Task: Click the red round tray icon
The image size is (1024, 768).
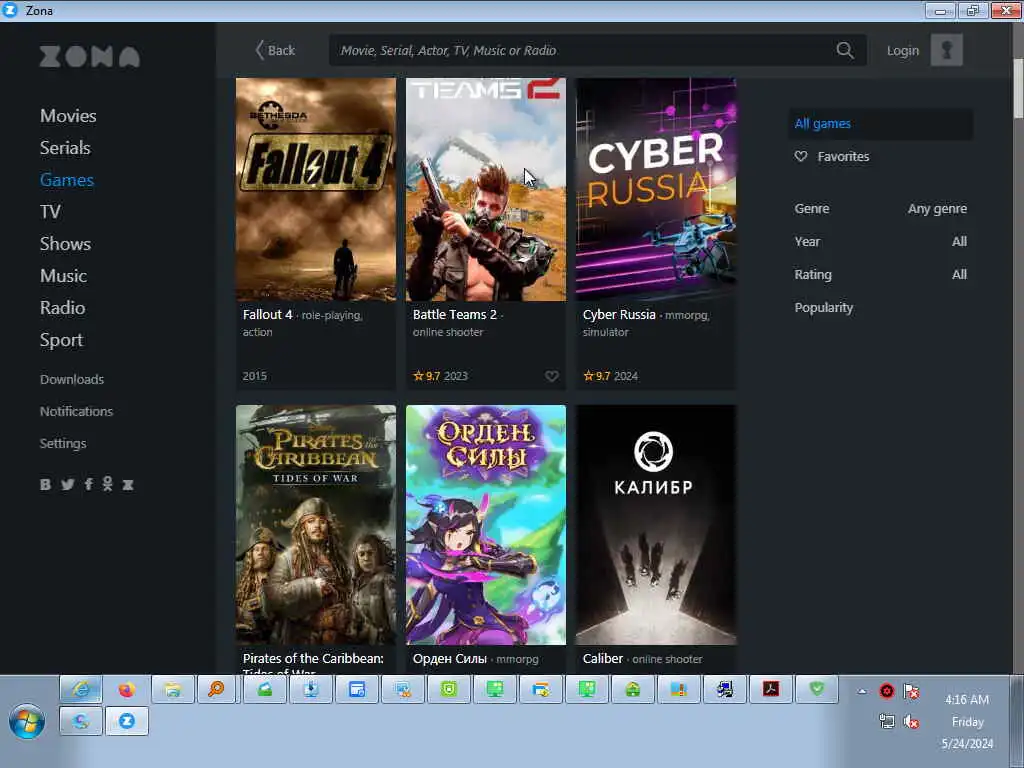Action: 887,692
